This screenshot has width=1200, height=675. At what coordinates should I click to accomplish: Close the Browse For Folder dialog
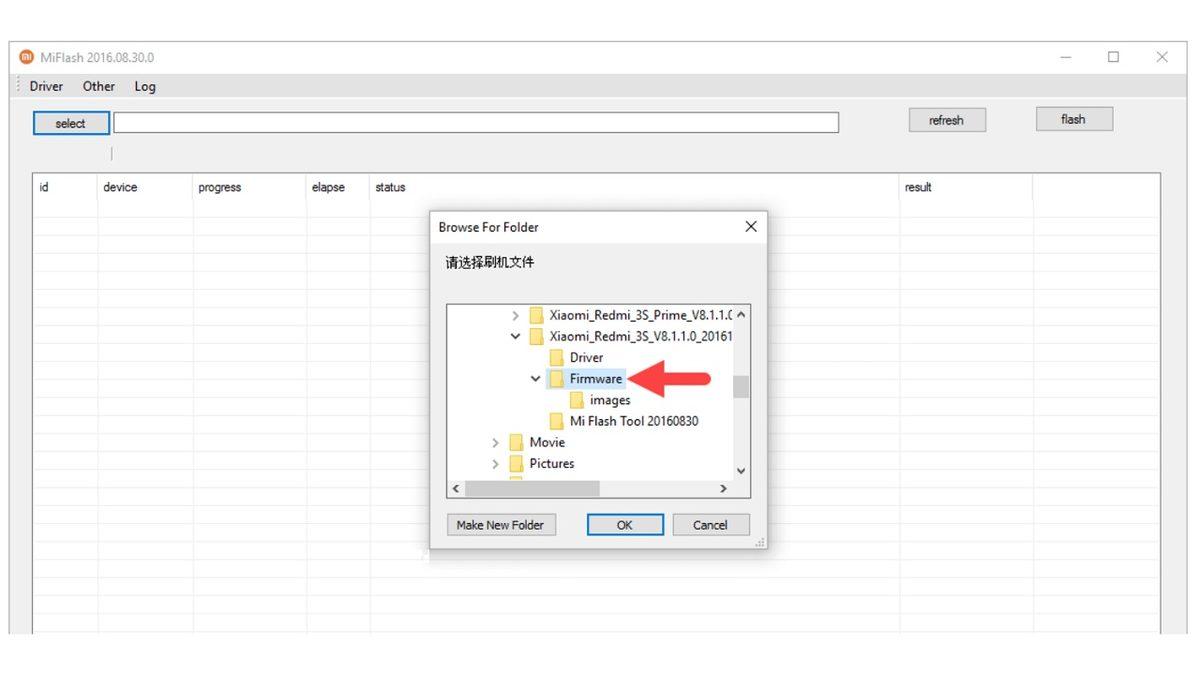point(751,227)
